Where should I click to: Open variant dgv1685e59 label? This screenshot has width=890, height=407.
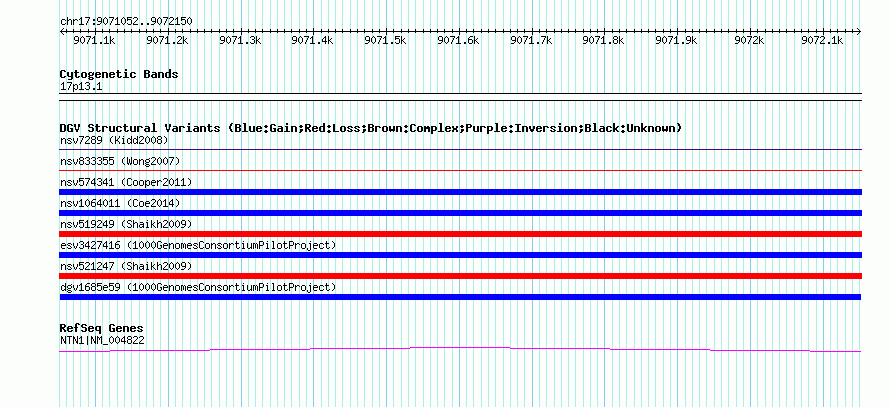point(198,287)
